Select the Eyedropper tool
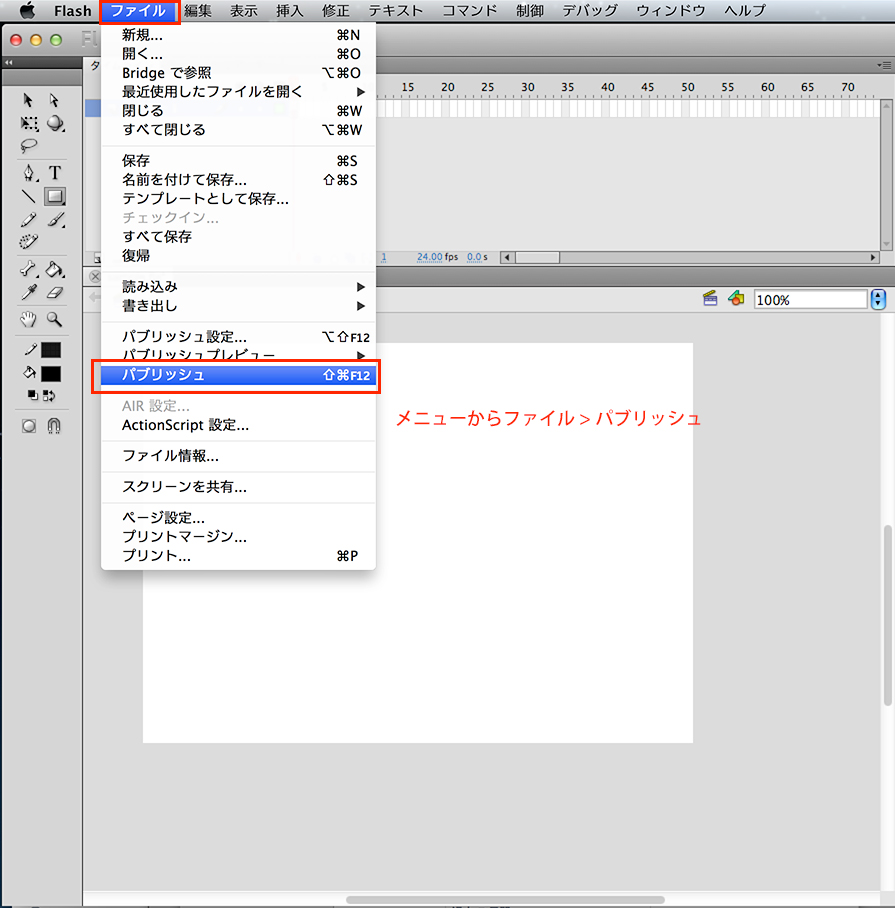 click(29, 292)
